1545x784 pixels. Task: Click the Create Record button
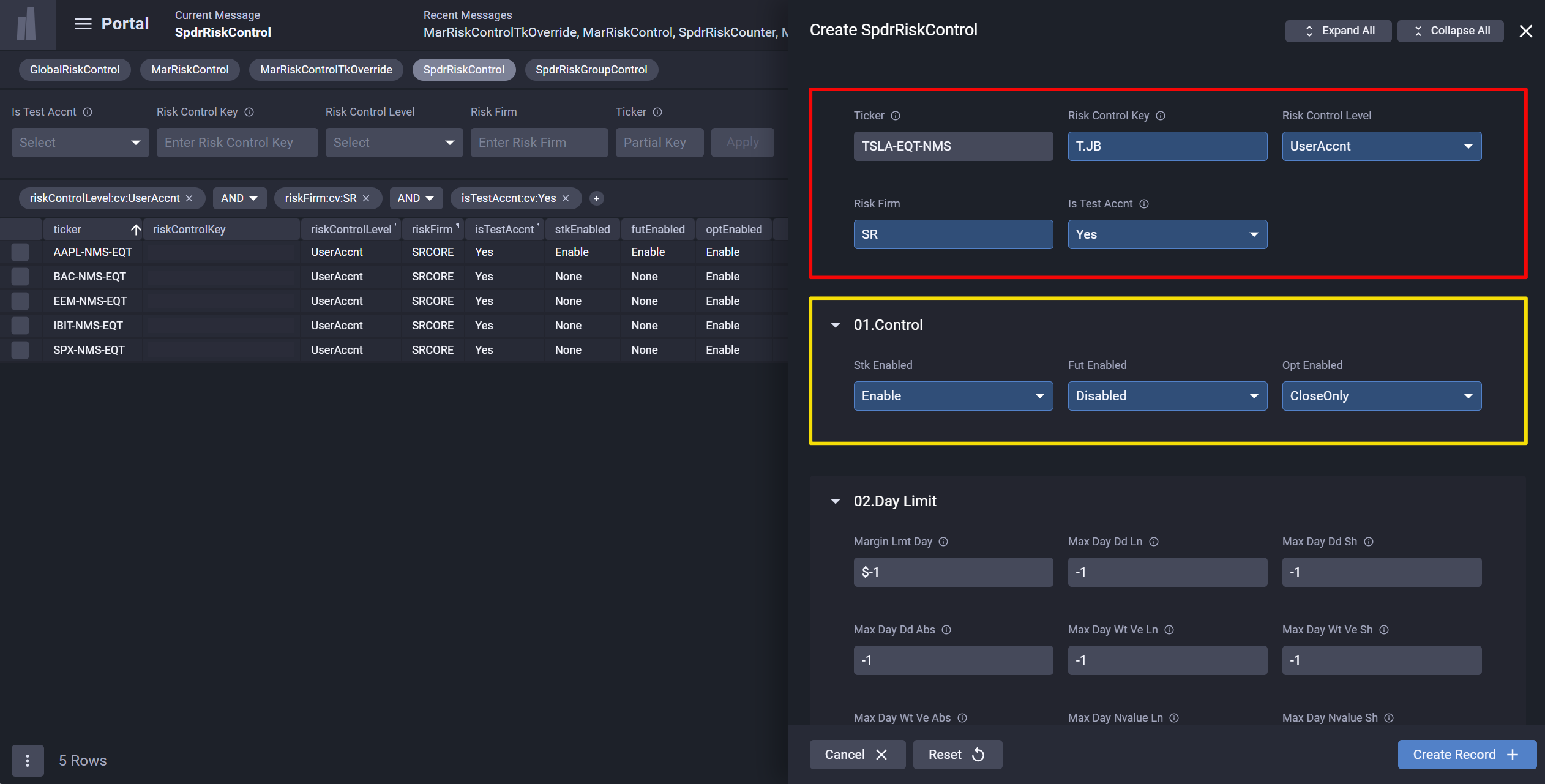1466,755
